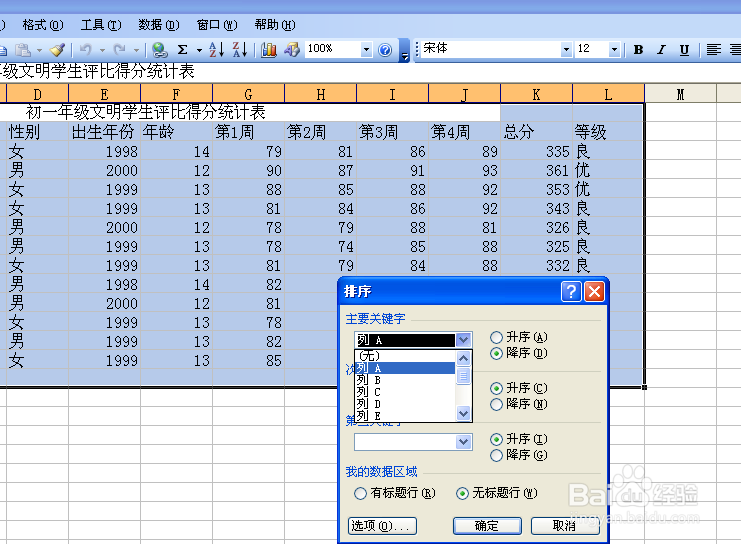
Task: Open the 窗口 (W) menu
Action: point(217,25)
